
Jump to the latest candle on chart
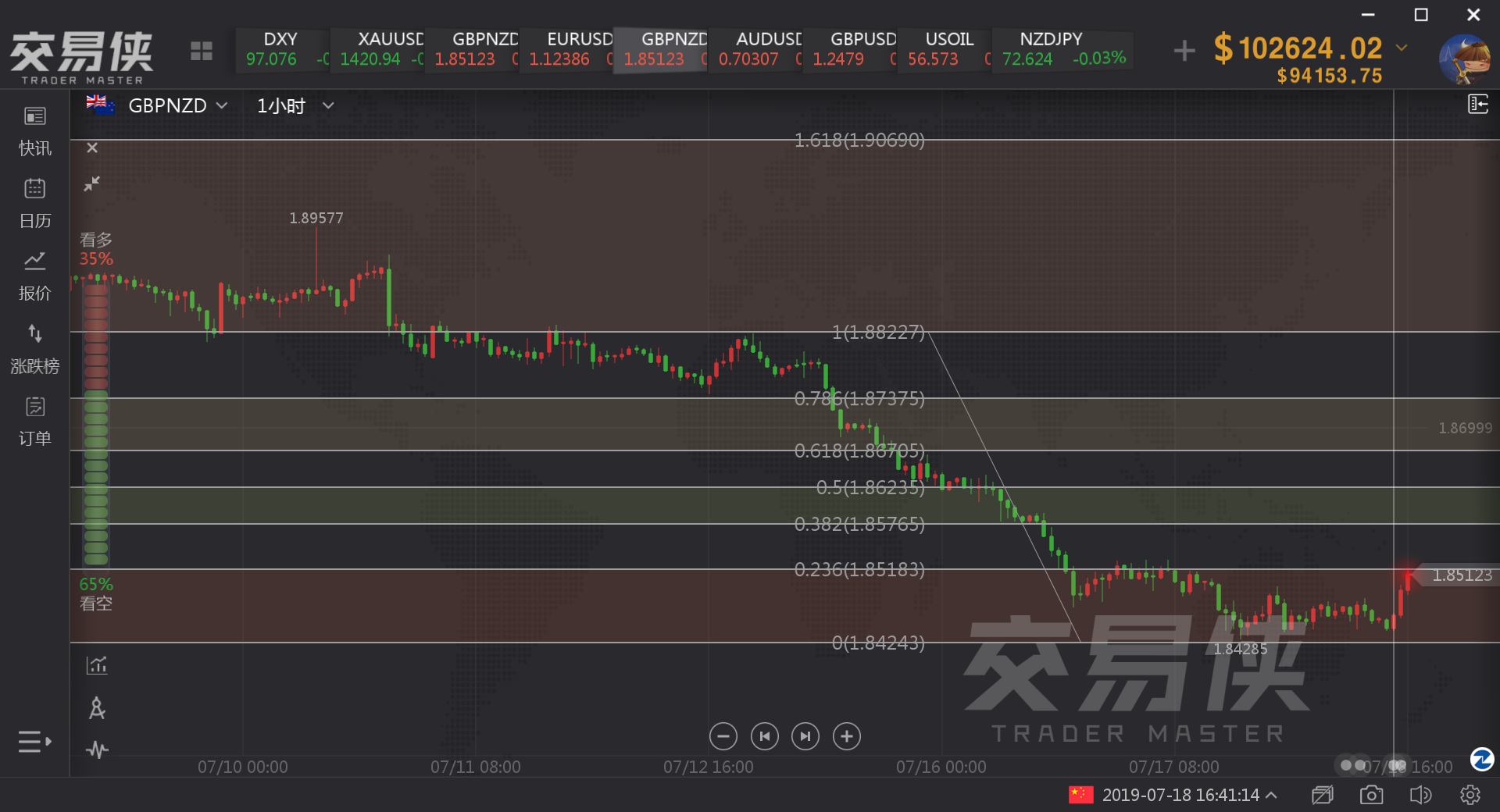tap(805, 736)
